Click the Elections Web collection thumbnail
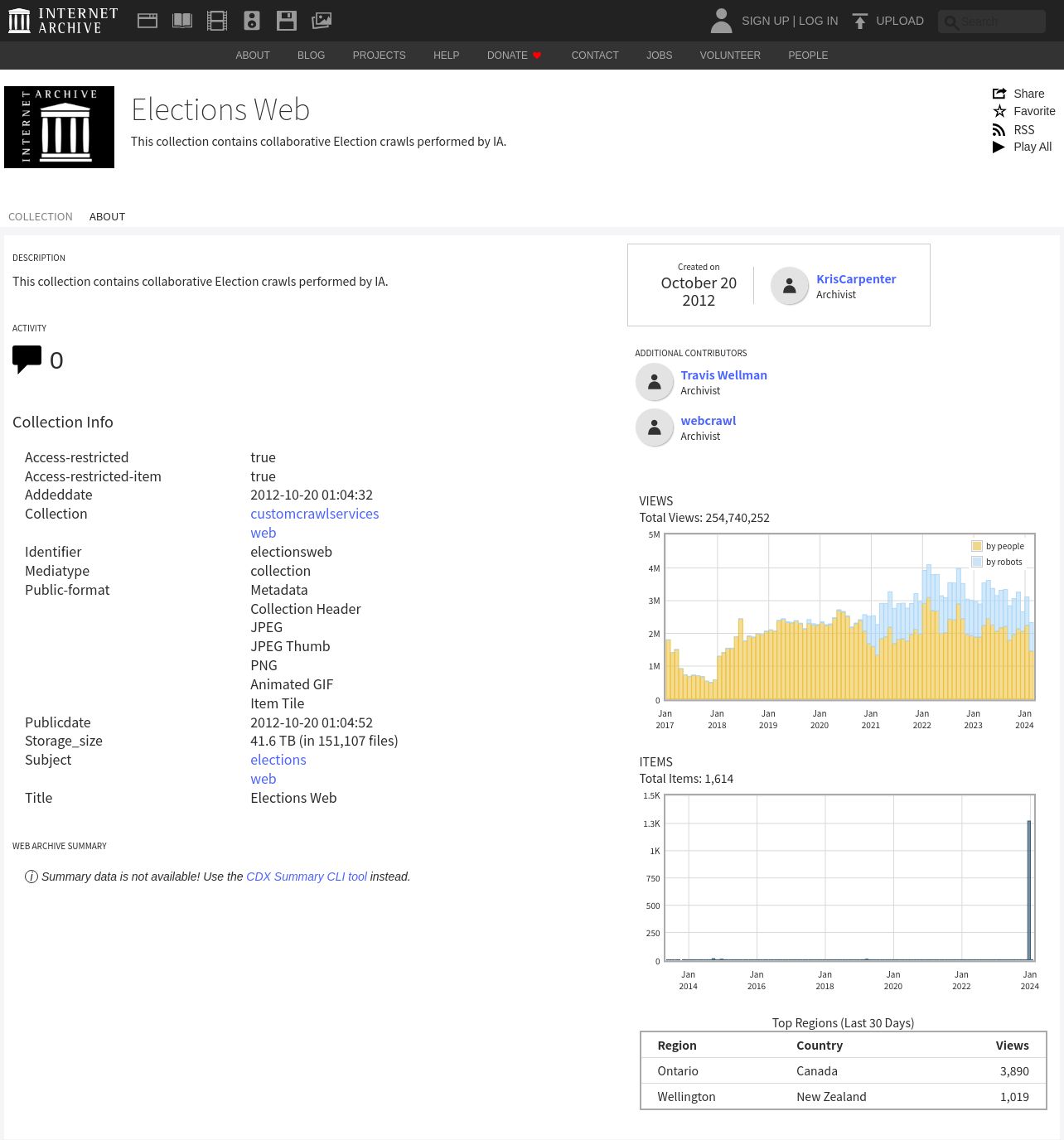 [59, 127]
